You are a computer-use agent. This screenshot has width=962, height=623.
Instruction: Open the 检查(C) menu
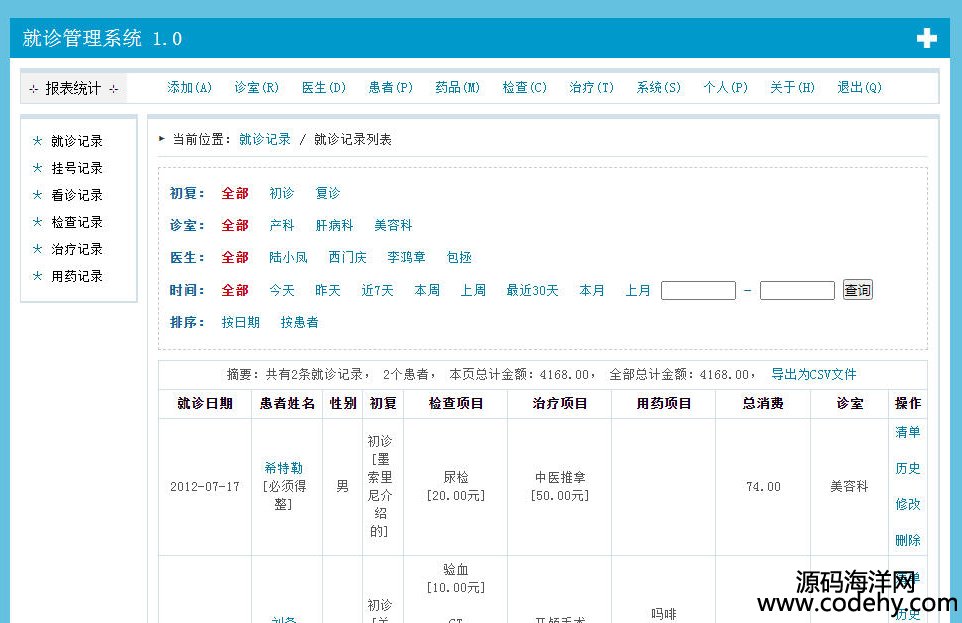[x=525, y=87]
